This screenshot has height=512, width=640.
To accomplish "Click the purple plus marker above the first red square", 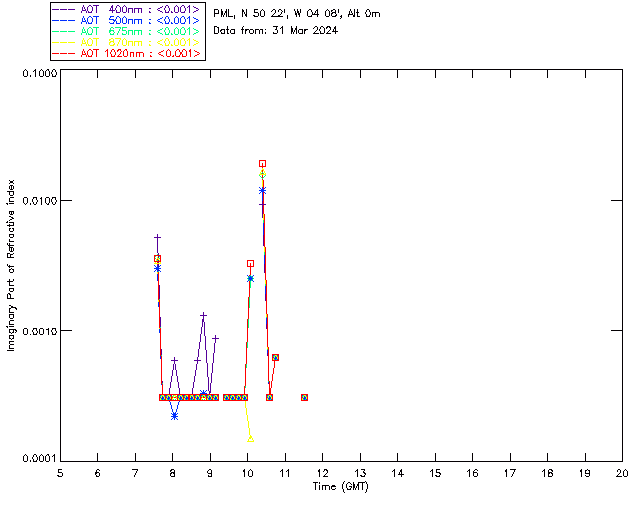I will 158,237.
